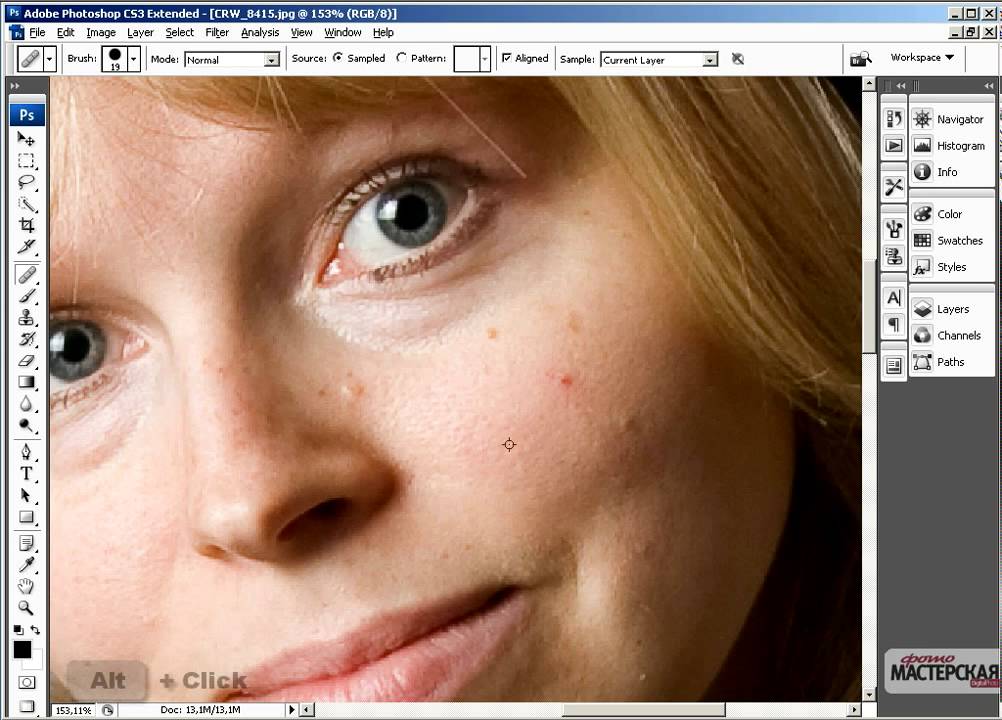Select the Zoom tool

point(26,608)
